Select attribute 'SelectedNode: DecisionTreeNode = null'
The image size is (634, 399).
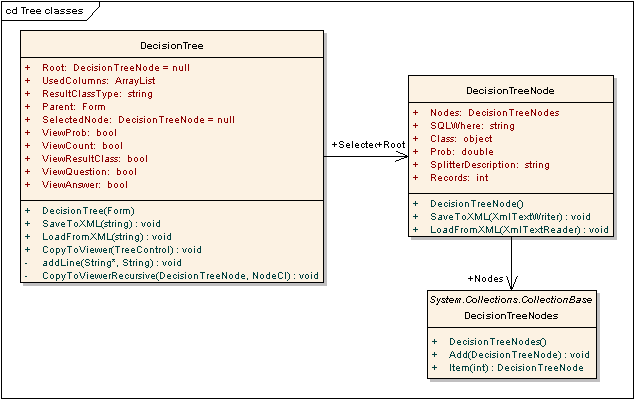[138, 120]
